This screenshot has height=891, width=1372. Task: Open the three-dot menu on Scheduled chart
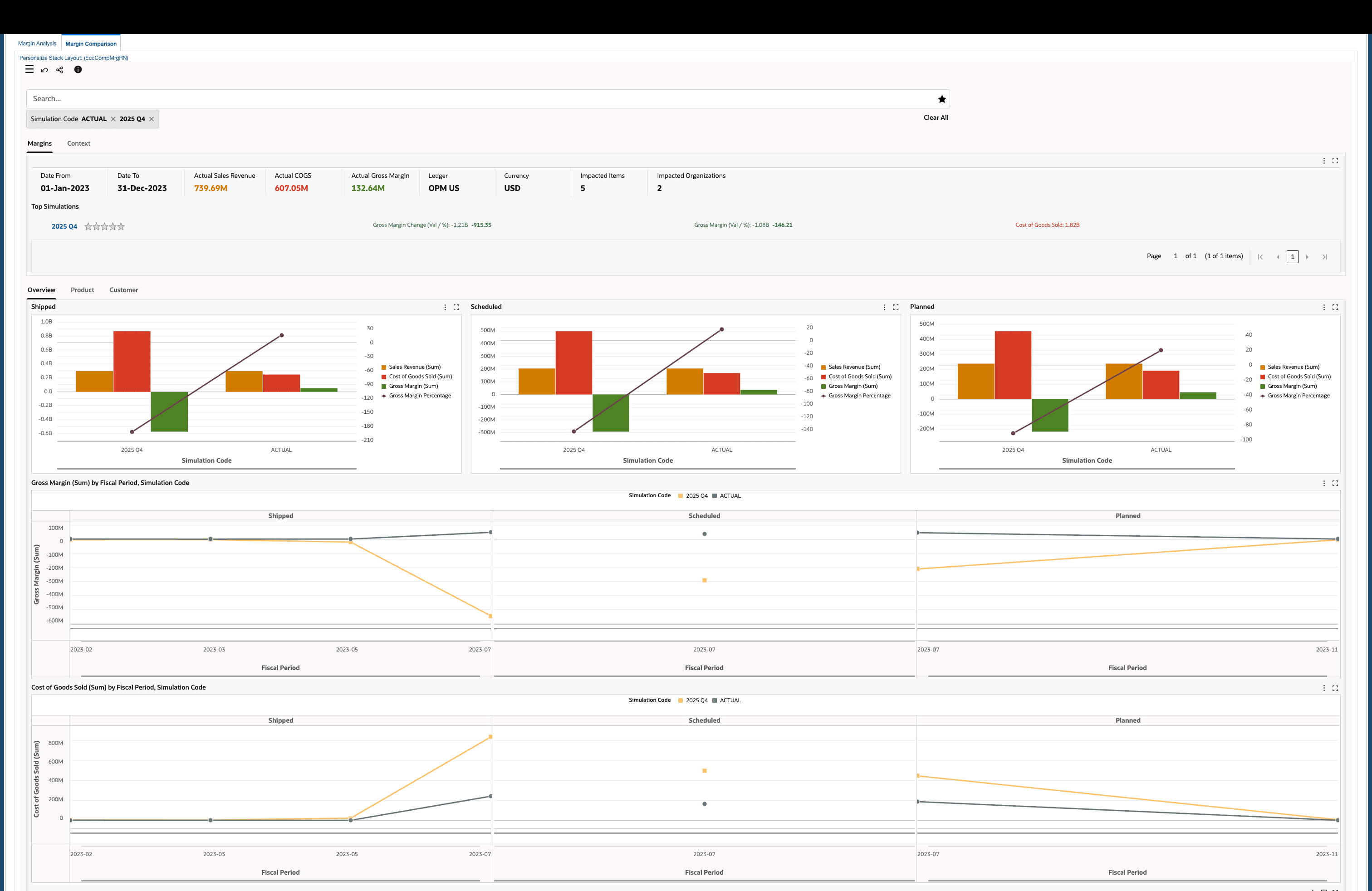(884, 307)
